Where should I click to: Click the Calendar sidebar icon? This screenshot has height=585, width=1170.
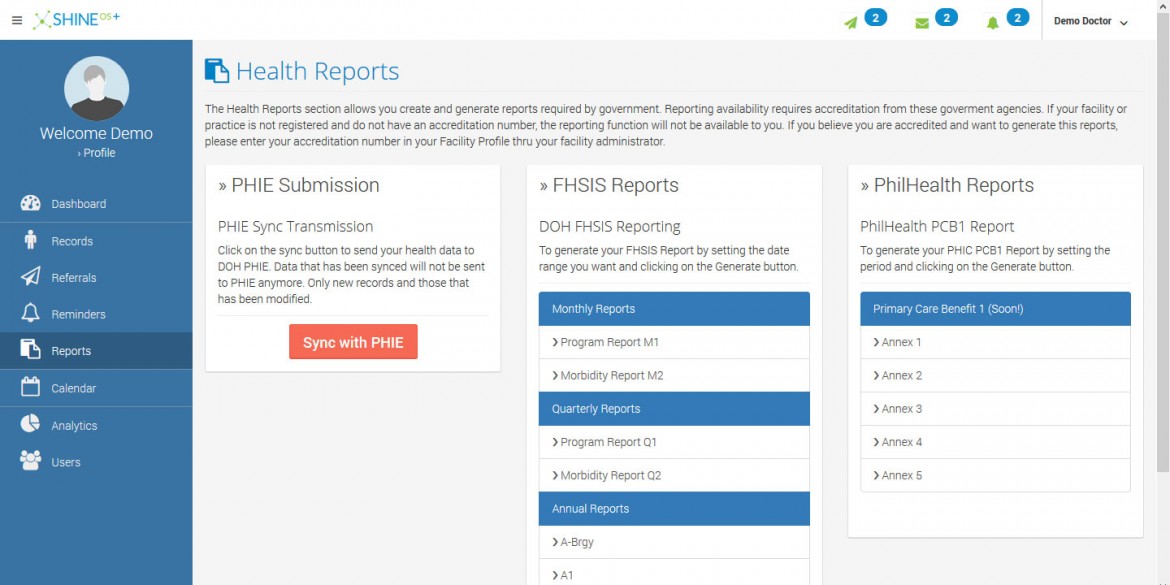pyautogui.click(x=31, y=387)
